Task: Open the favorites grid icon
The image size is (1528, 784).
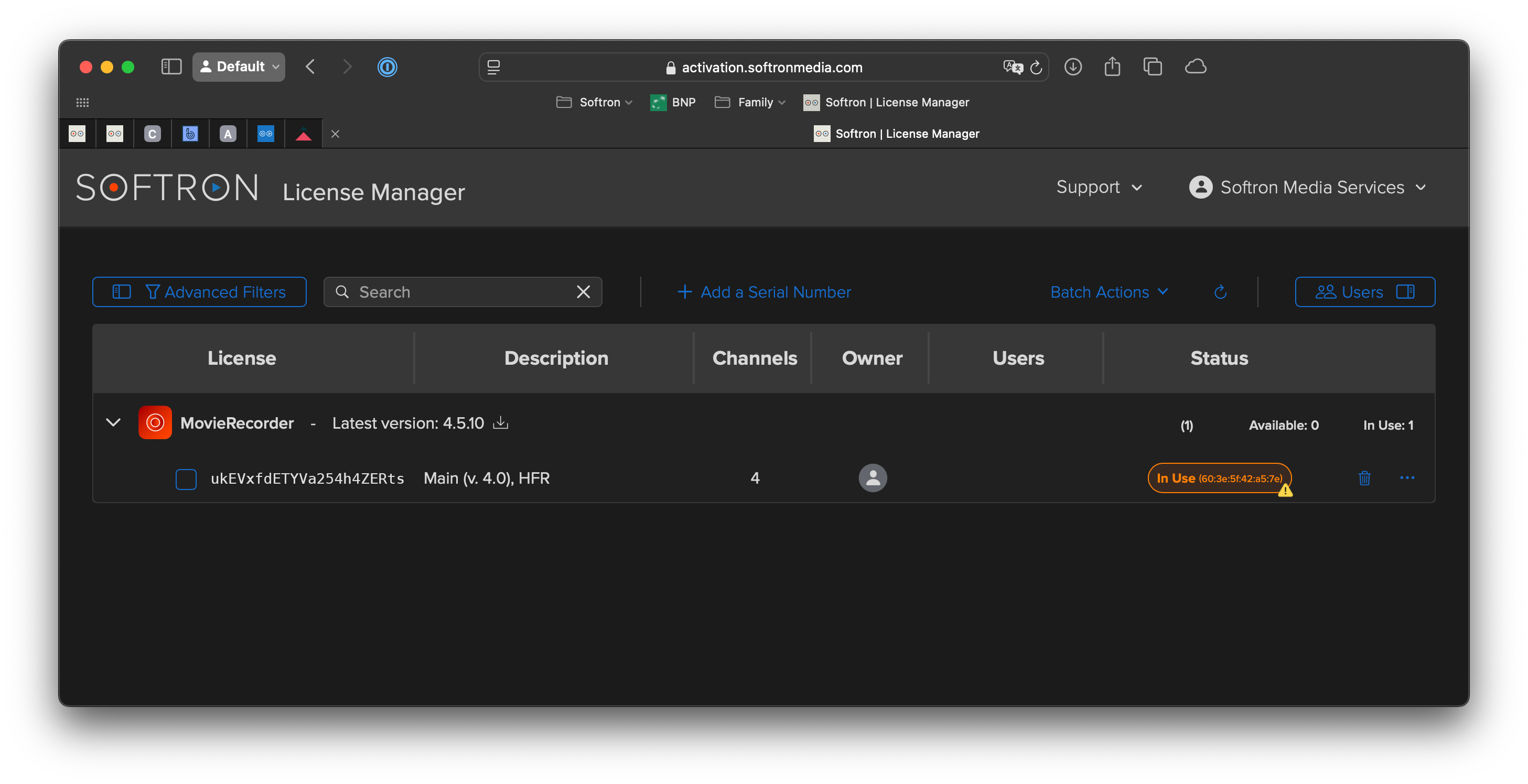Action: tap(82, 103)
